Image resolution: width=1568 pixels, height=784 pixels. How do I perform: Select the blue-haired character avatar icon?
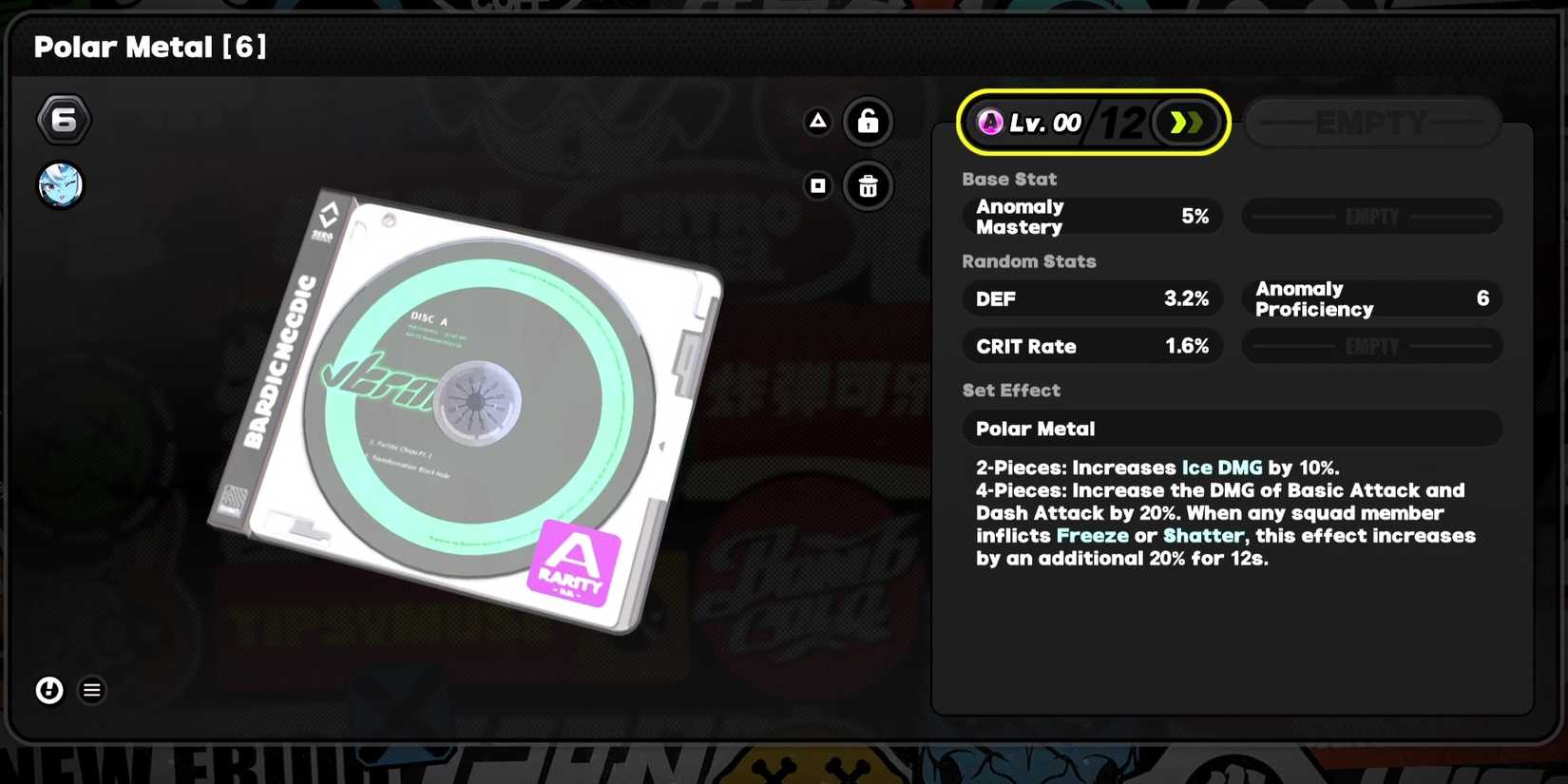(60, 185)
